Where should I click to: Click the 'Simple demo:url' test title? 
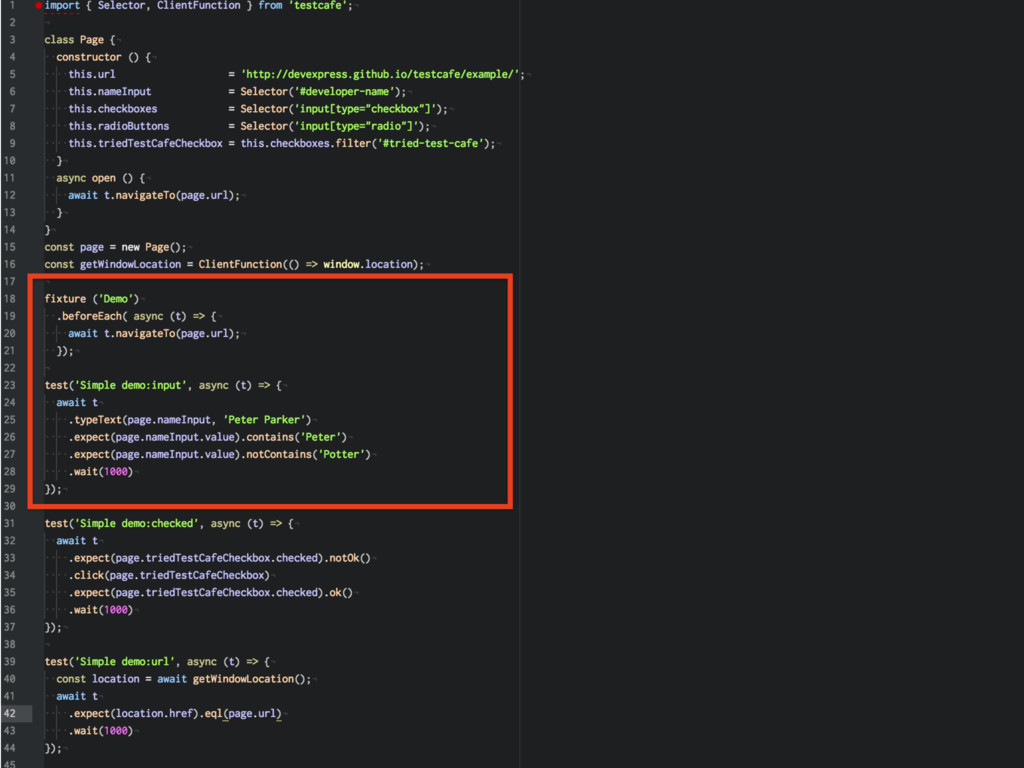(x=124, y=662)
